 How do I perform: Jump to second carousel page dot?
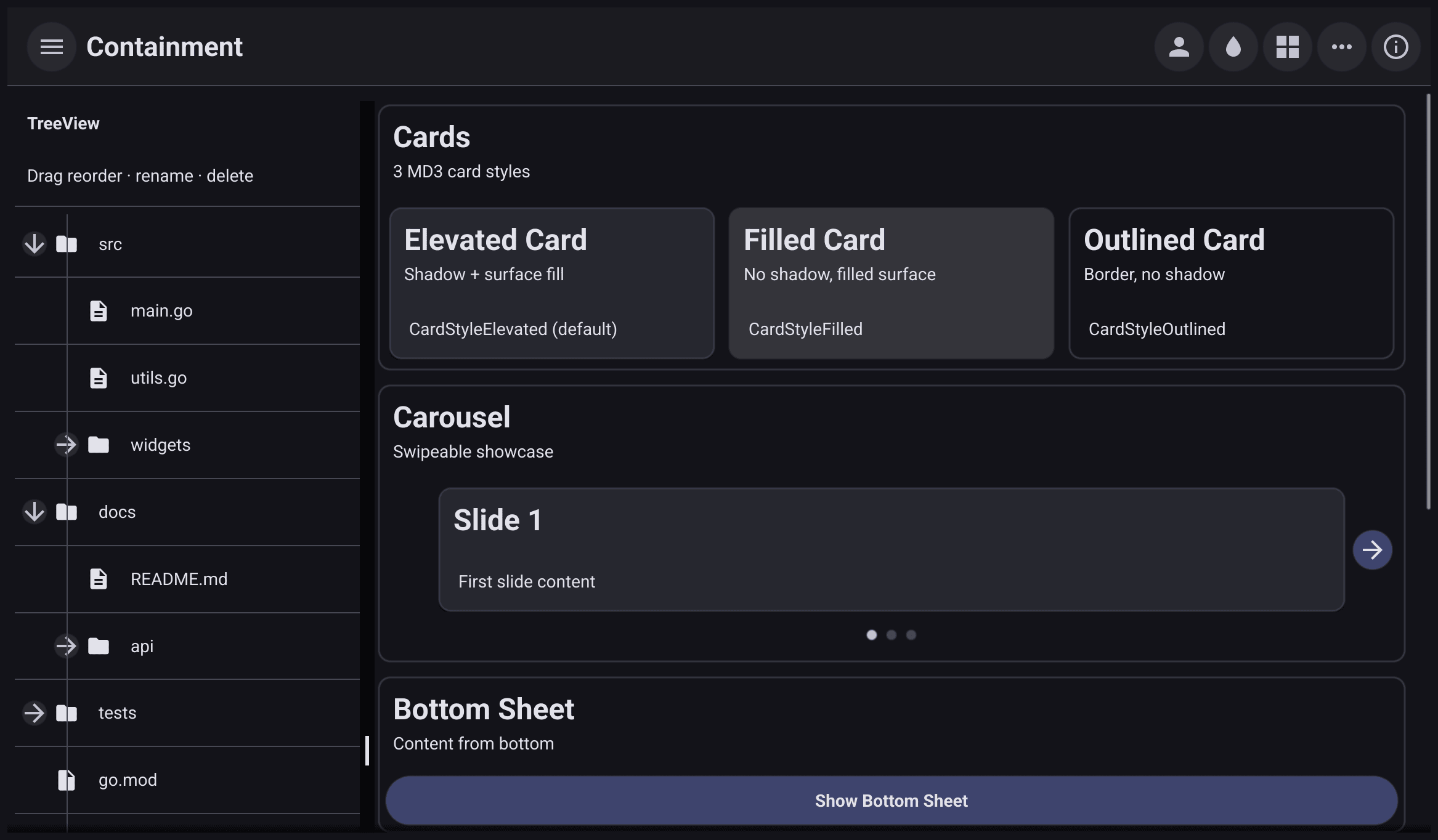pos(892,635)
